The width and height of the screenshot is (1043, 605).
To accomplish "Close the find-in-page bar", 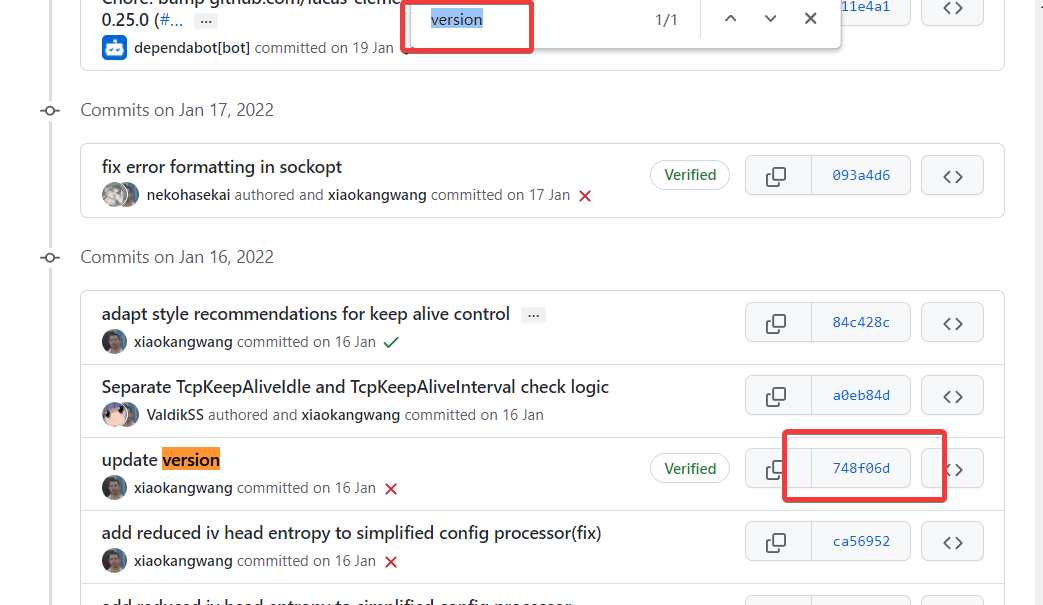I will point(810,19).
